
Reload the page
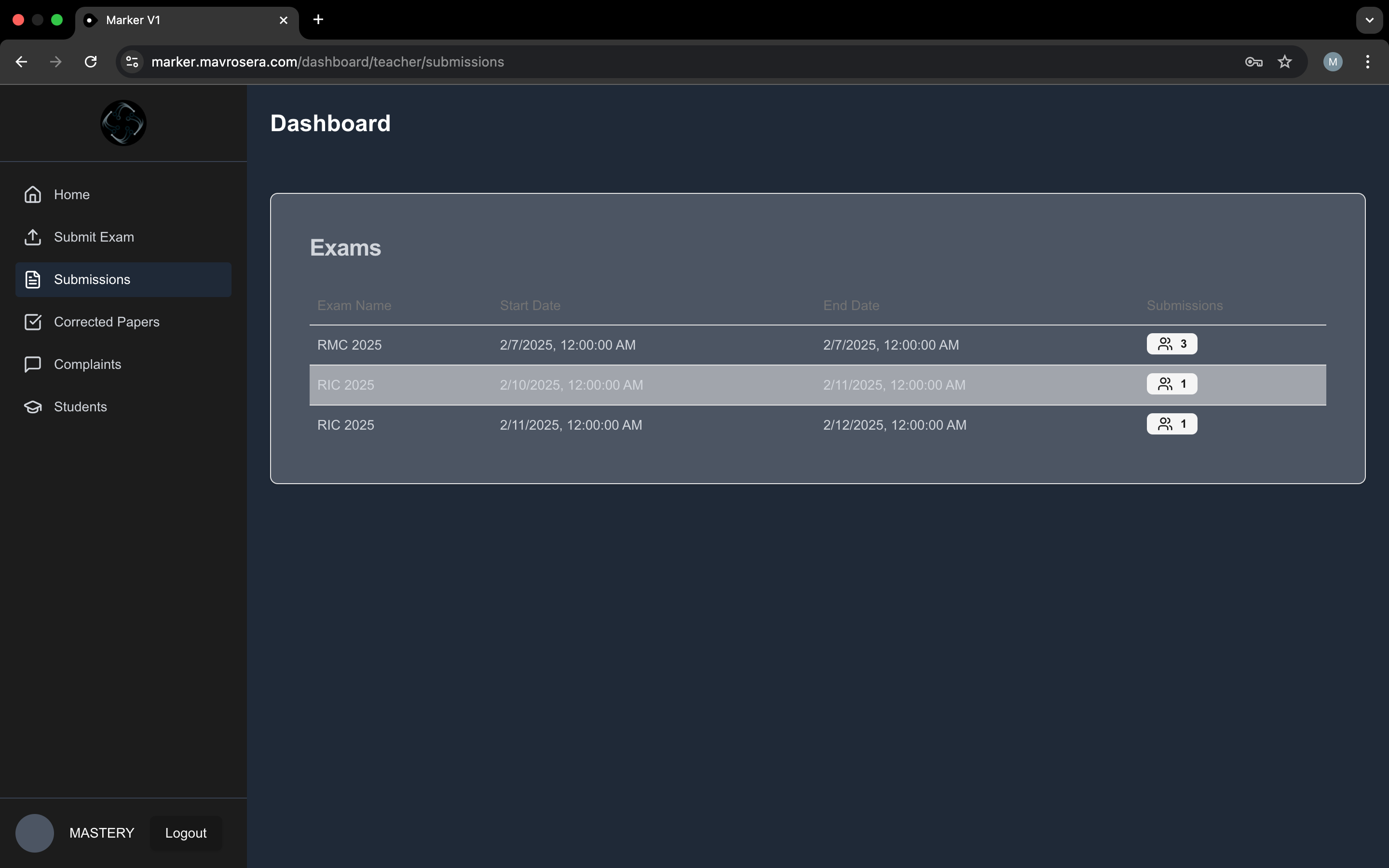(x=91, y=62)
